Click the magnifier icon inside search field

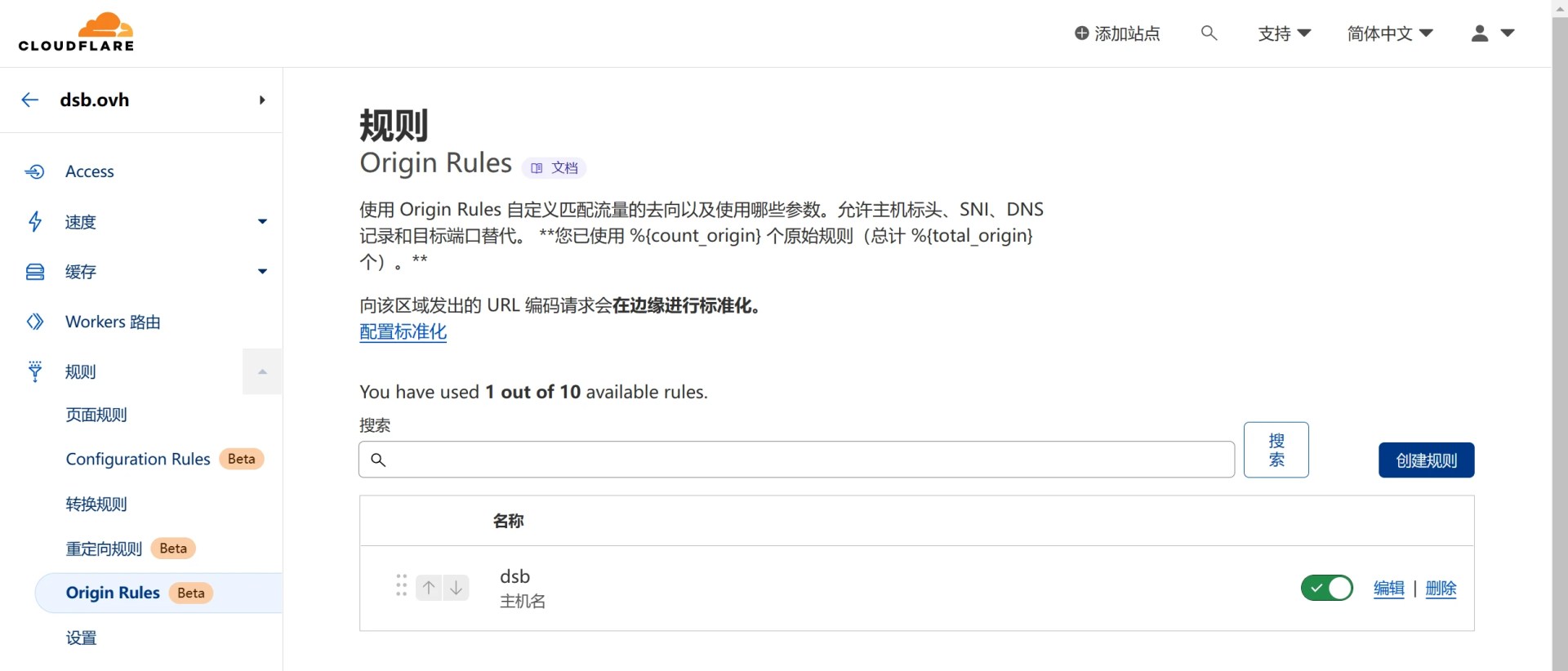[x=378, y=460]
